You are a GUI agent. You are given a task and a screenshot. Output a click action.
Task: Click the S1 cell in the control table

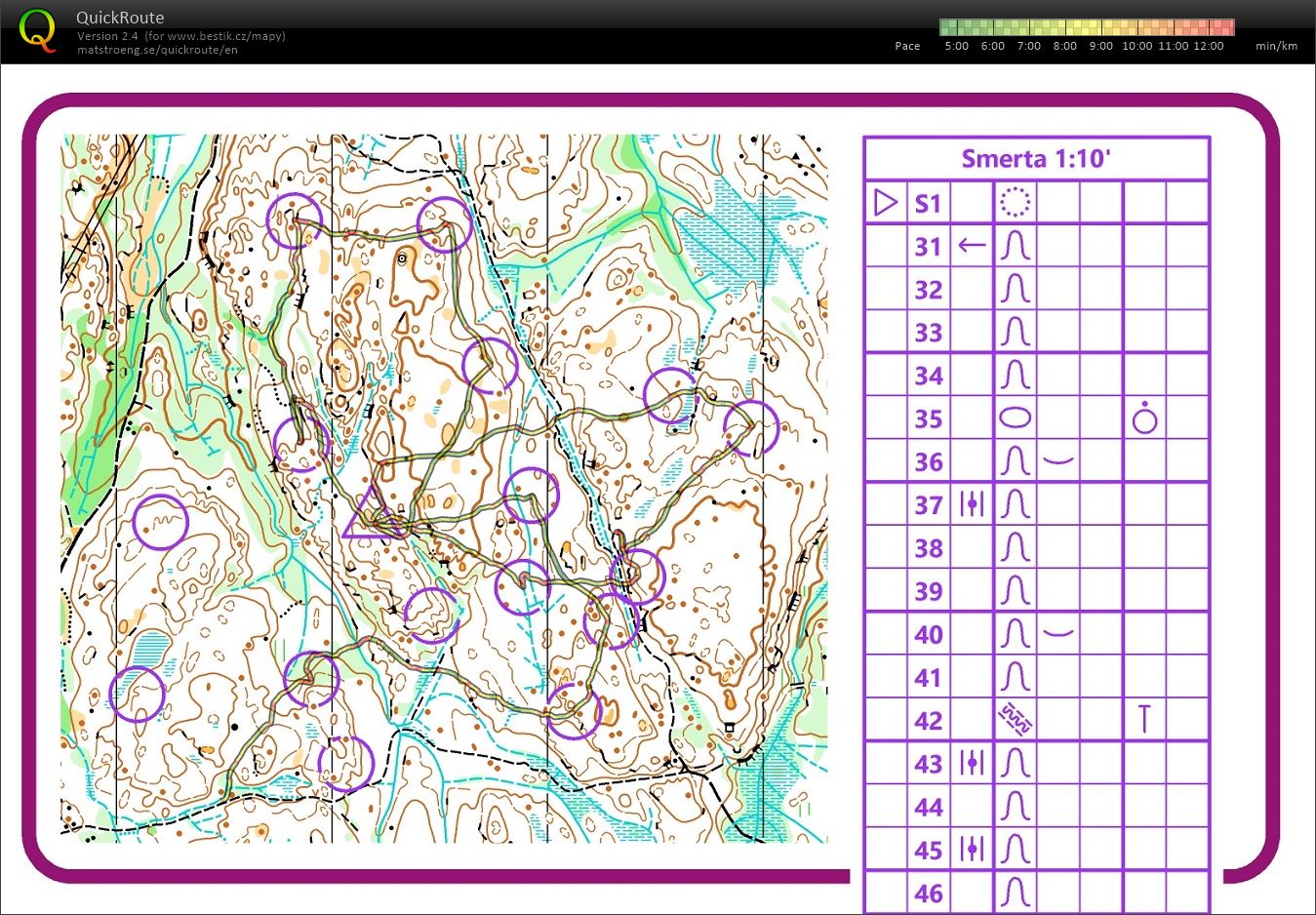click(928, 203)
